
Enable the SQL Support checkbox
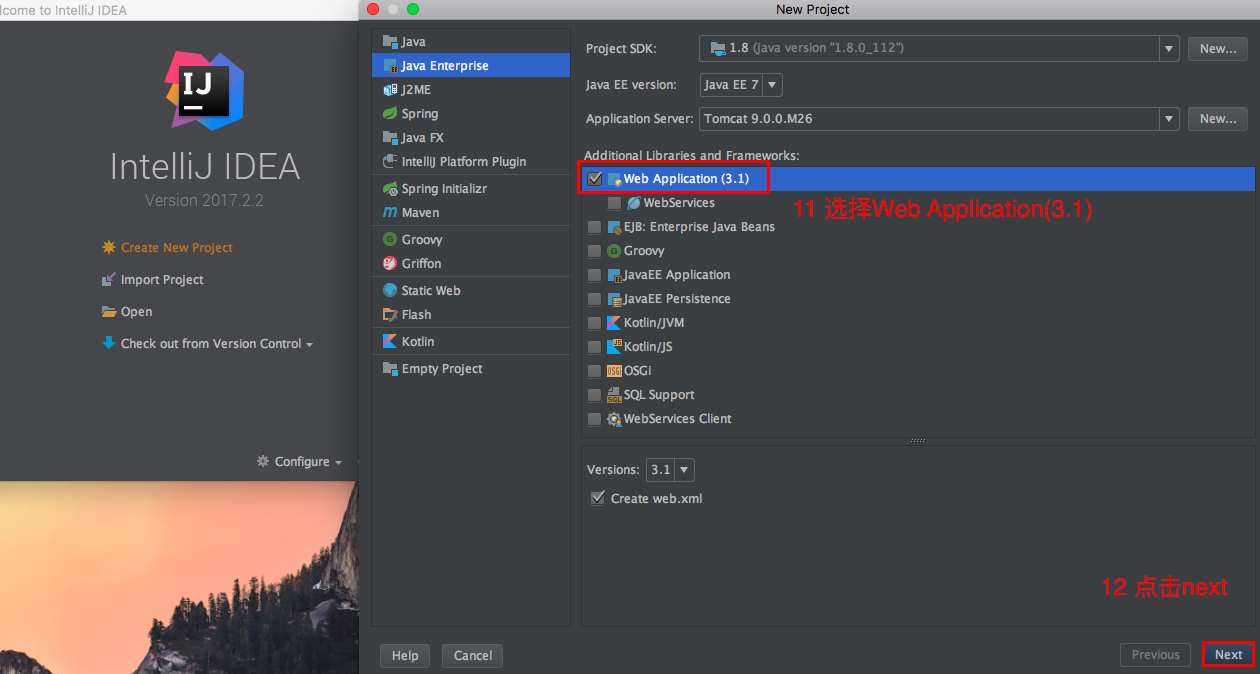[595, 395]
